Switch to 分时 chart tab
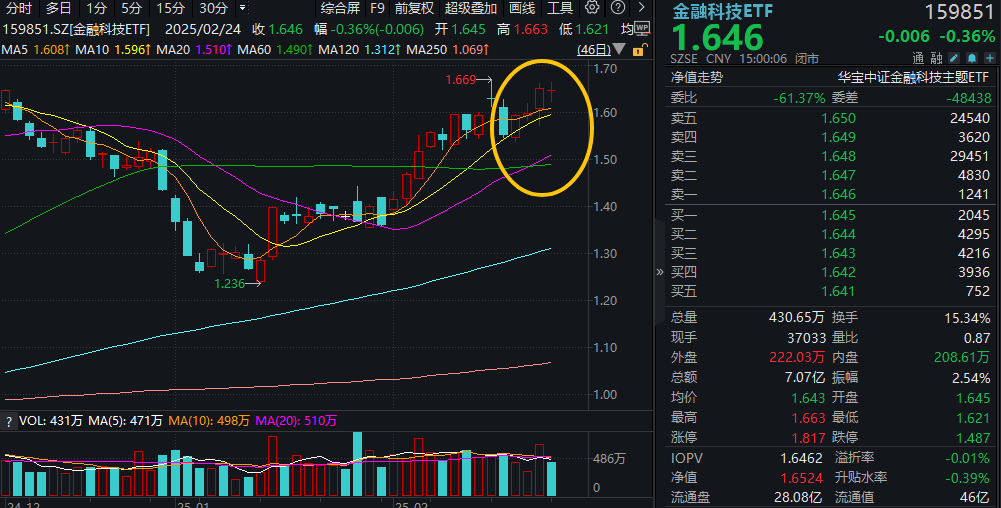Image resolution: width=1001 pixels, height=508 pixels. (19, 8)
